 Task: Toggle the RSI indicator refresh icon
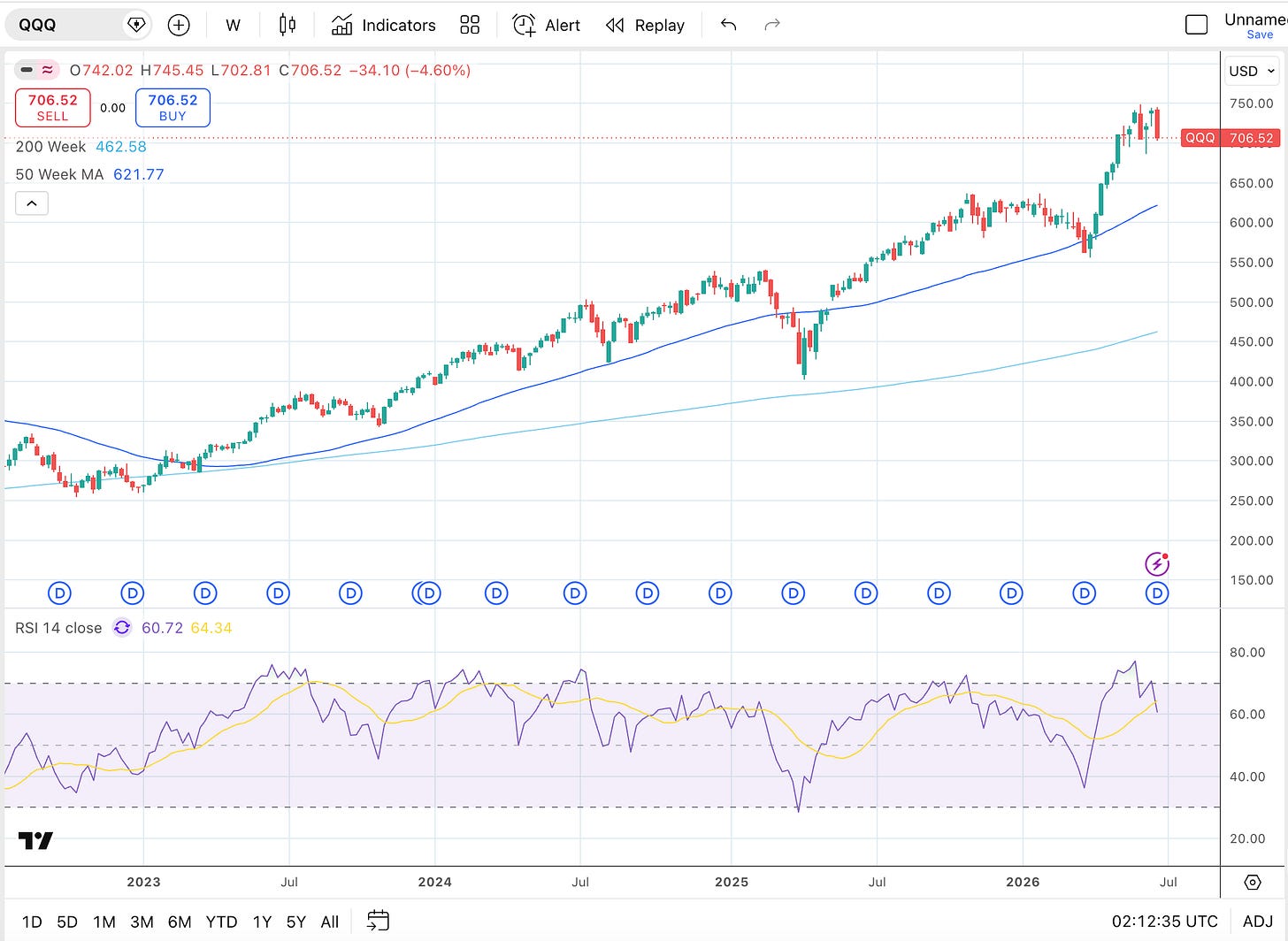[x=122, y=628]
